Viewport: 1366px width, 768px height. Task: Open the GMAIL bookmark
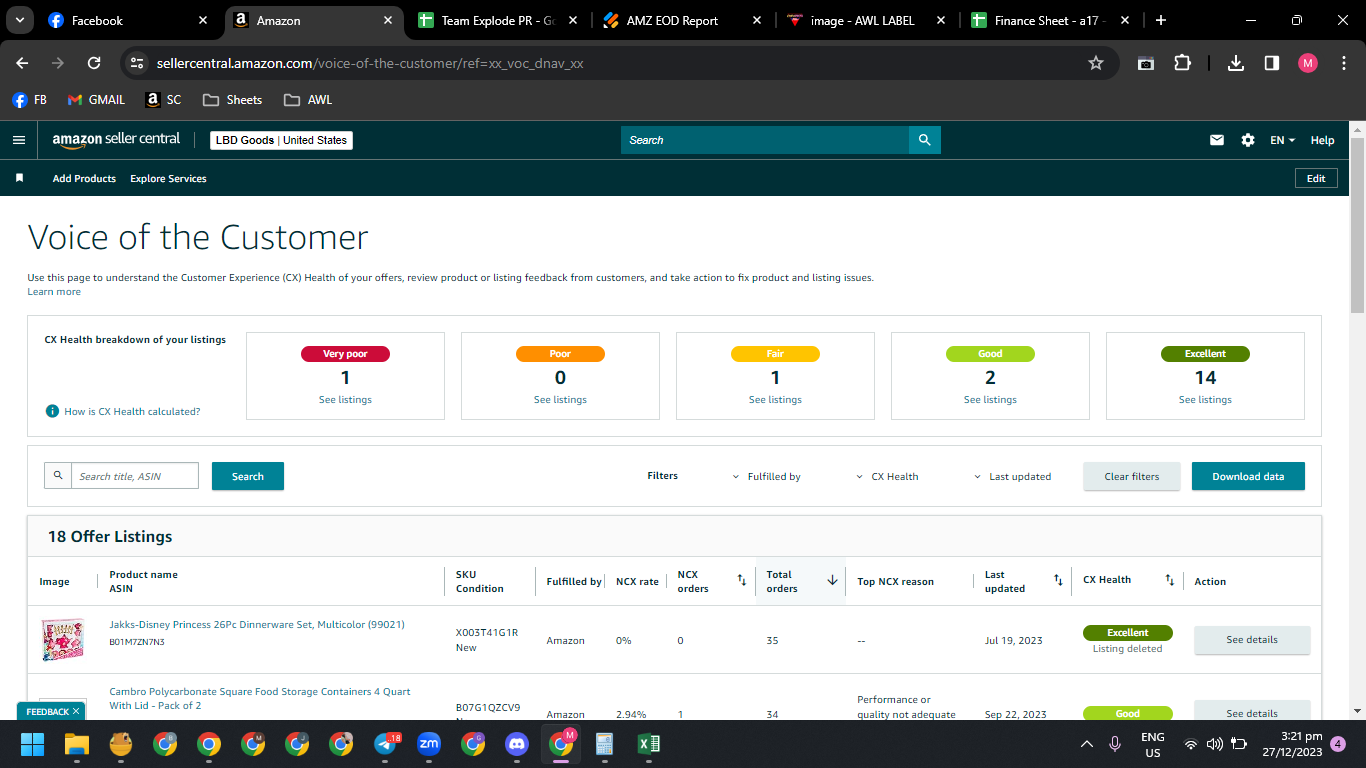point(96,100)
